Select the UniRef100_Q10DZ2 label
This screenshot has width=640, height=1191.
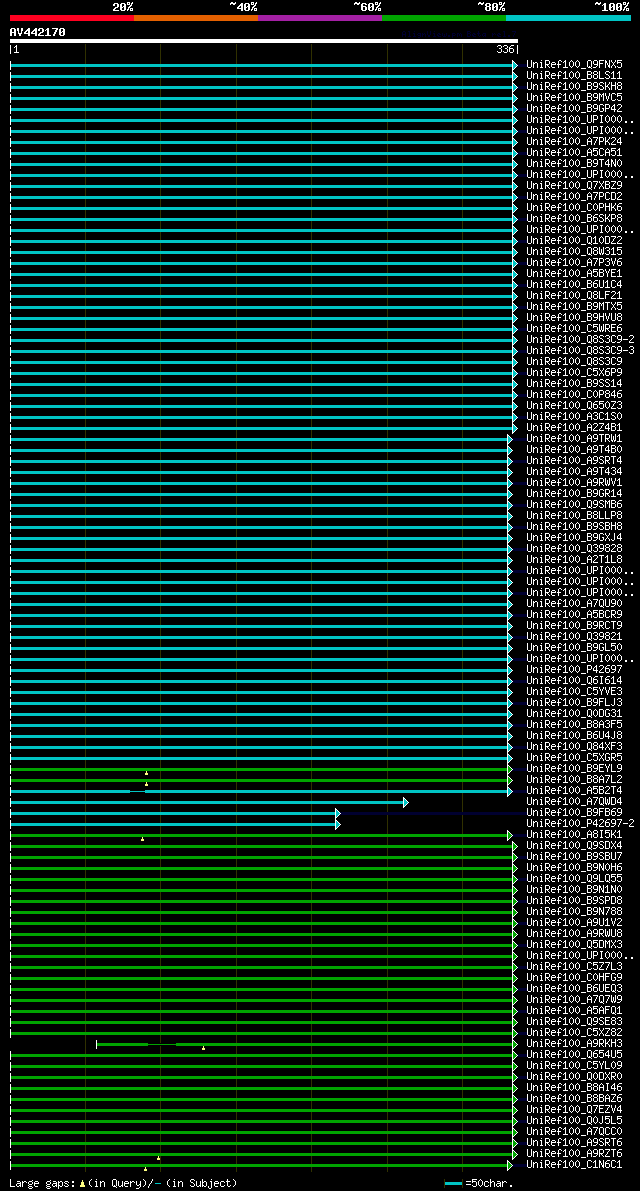pos(574,241)
